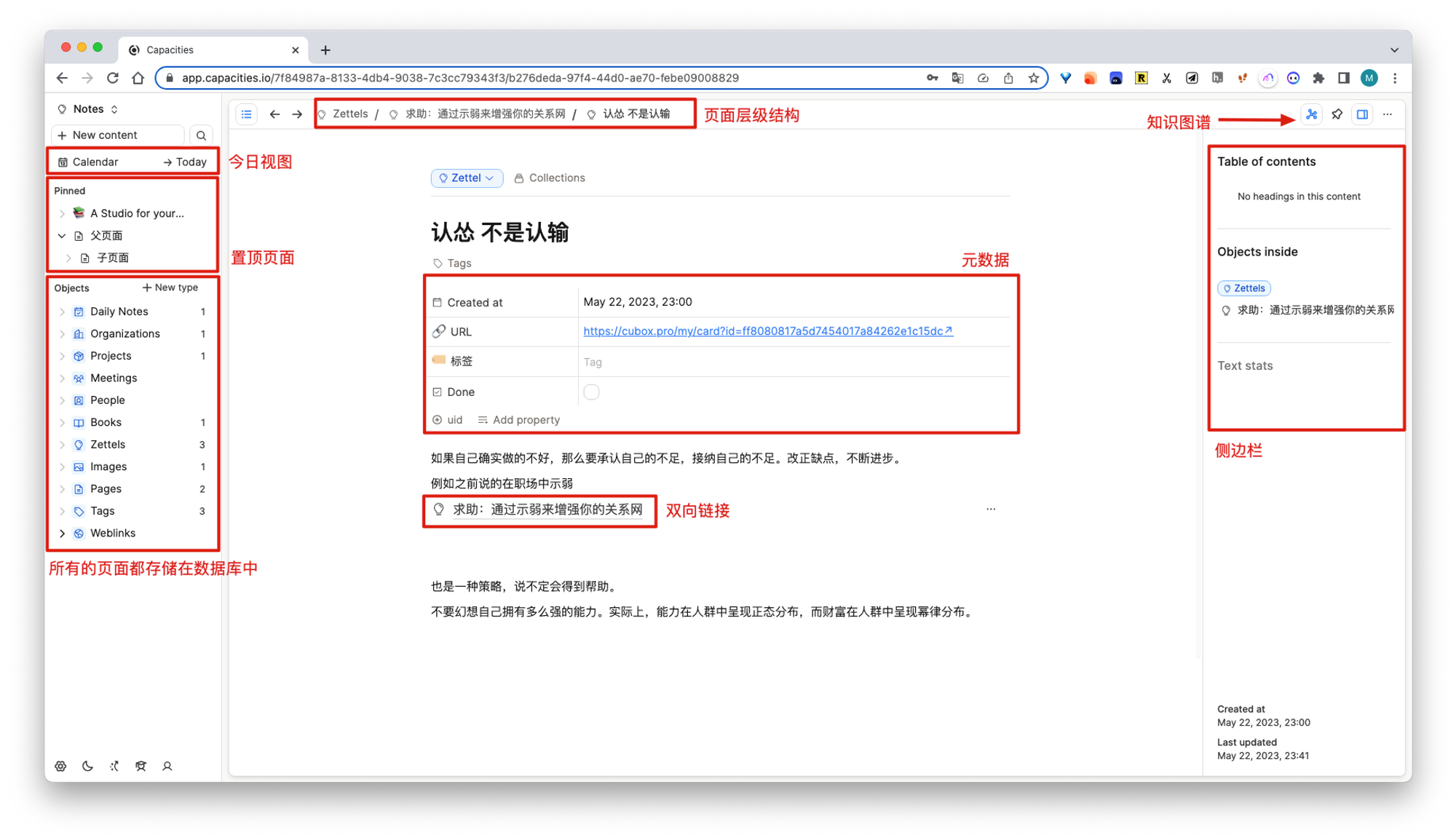Pin this page with the pin icon
The width and height of the screenshot is (1456, 840).
tap(1337, 114)
